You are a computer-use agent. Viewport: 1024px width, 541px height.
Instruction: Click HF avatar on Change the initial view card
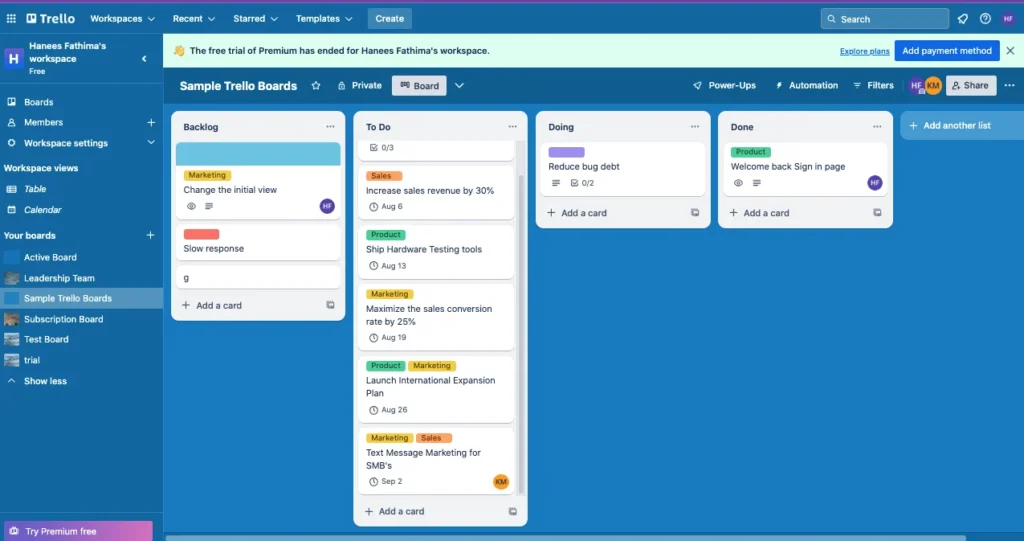pos(327,206)
